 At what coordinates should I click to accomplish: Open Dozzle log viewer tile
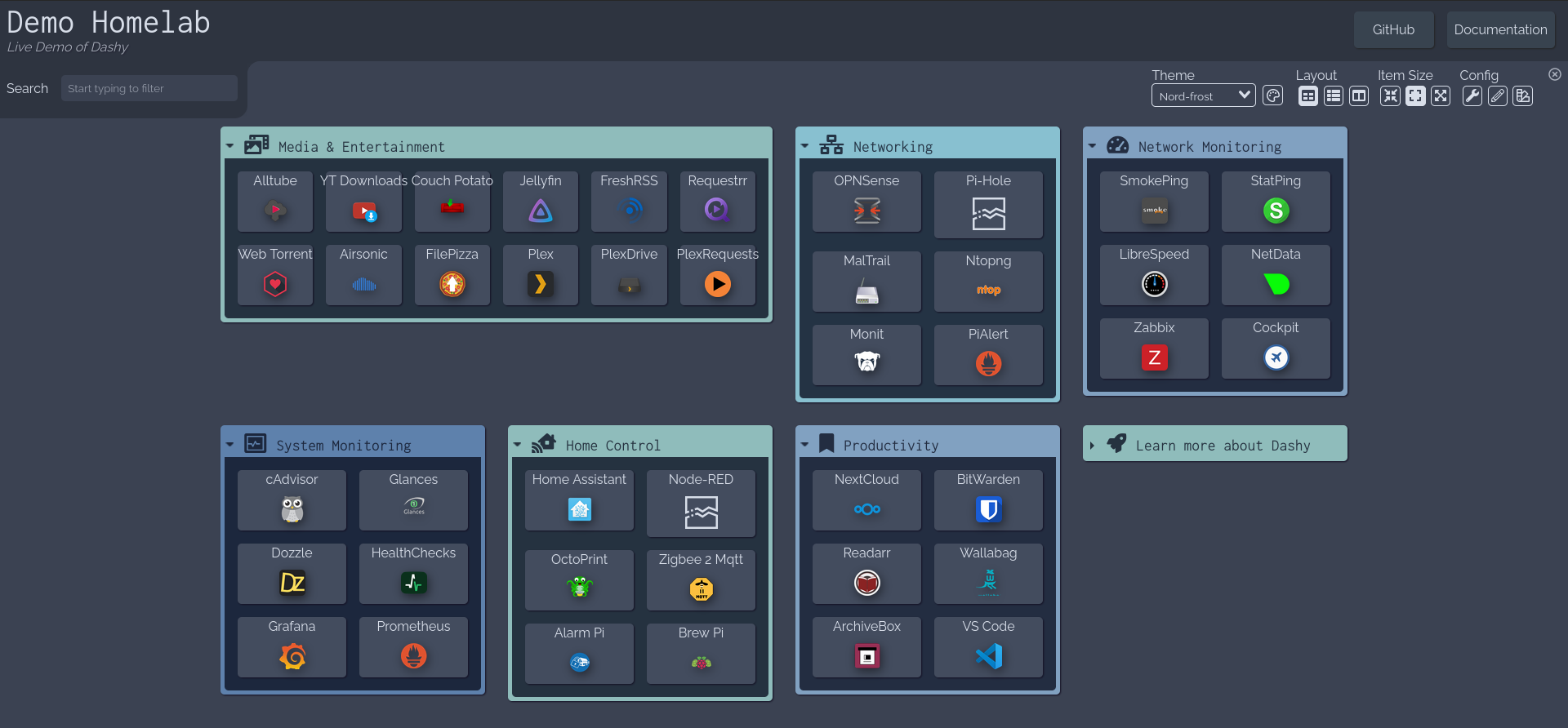(x=292, y=573)
